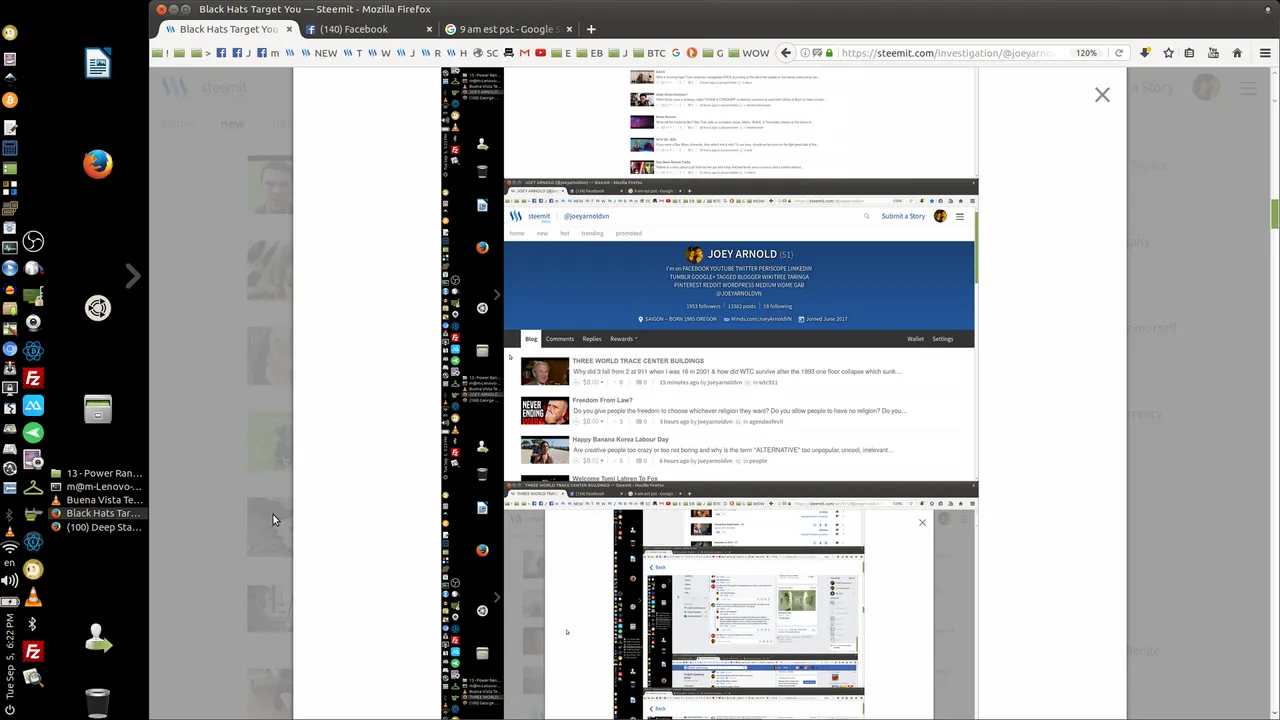Click the Never Ending post thumbnail

click(x=545, y=411)
